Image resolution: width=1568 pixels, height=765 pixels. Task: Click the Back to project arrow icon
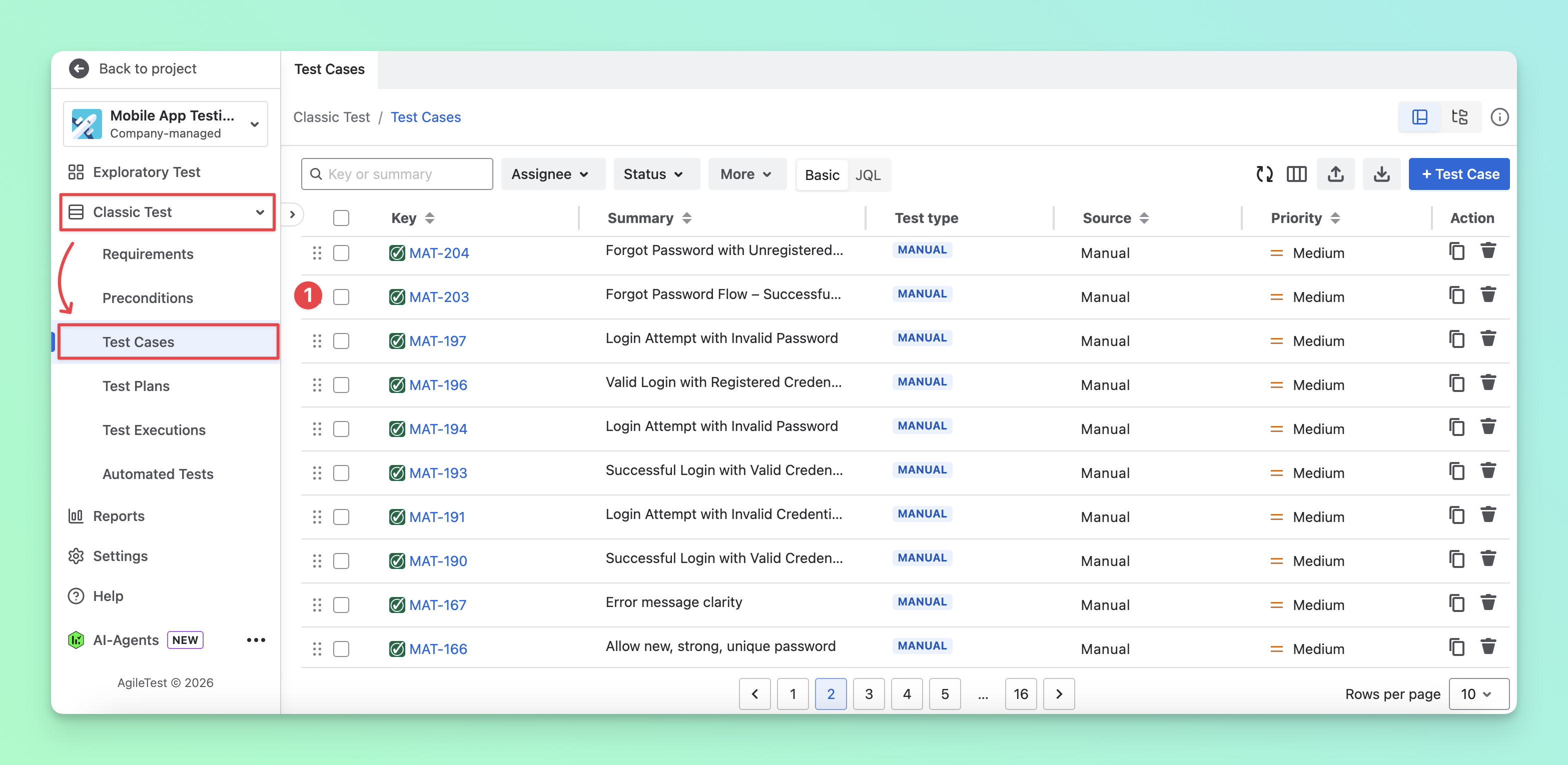[x=79, y=68]
